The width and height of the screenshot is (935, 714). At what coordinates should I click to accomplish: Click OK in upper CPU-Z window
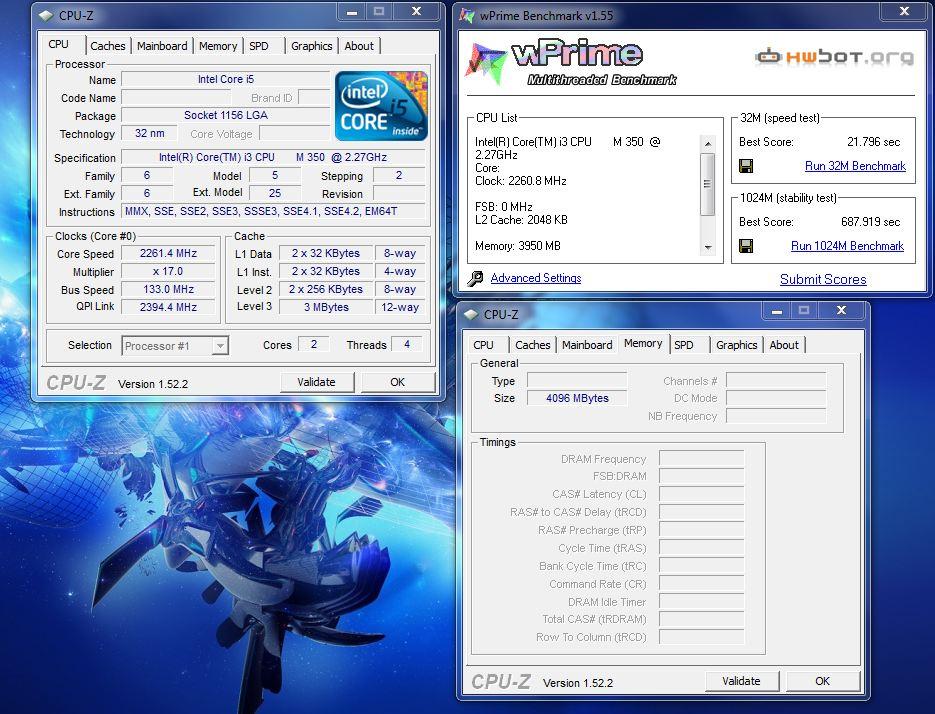click(397, 382)
